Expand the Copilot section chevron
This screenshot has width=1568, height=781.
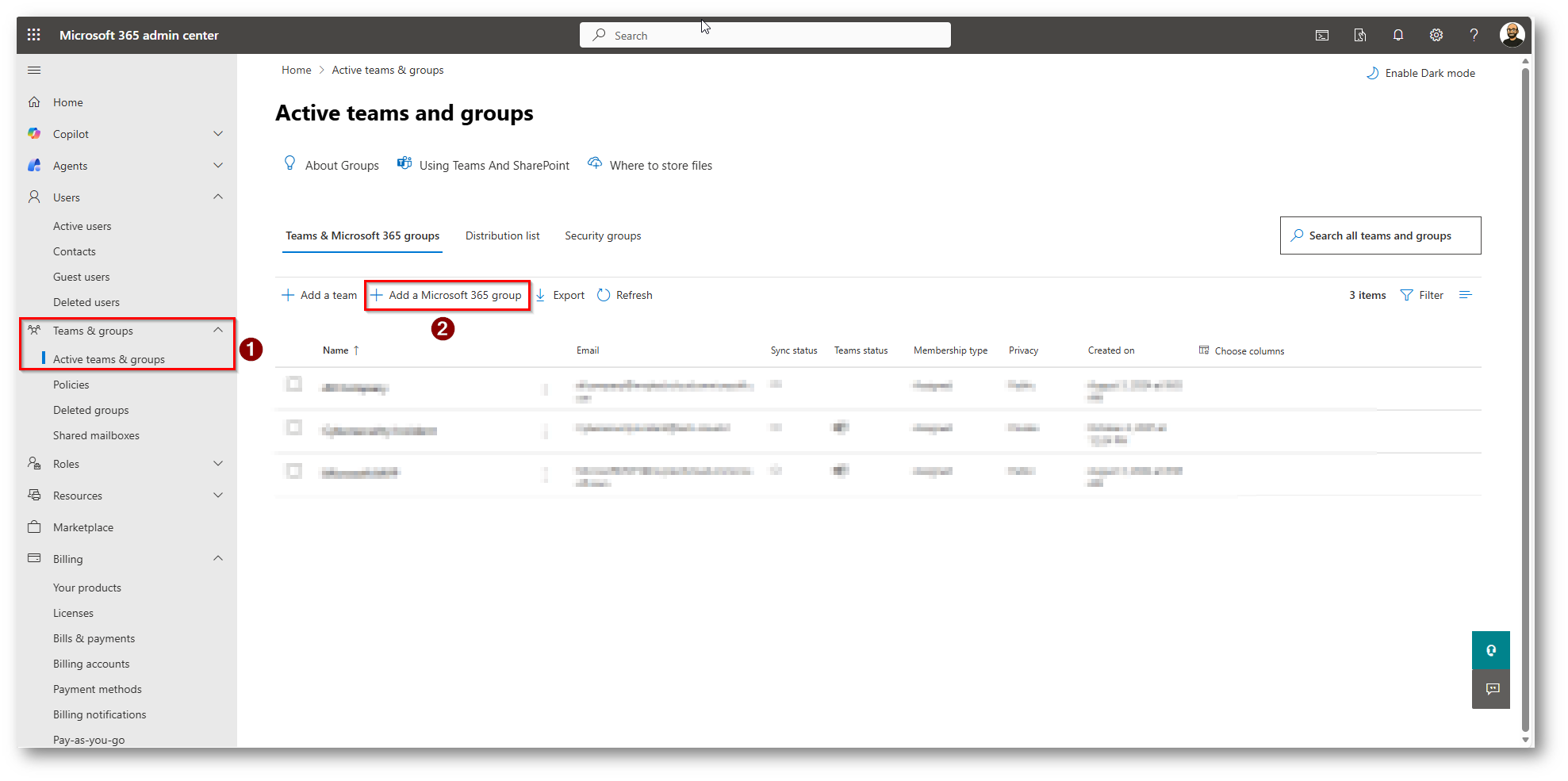(218, 134)
